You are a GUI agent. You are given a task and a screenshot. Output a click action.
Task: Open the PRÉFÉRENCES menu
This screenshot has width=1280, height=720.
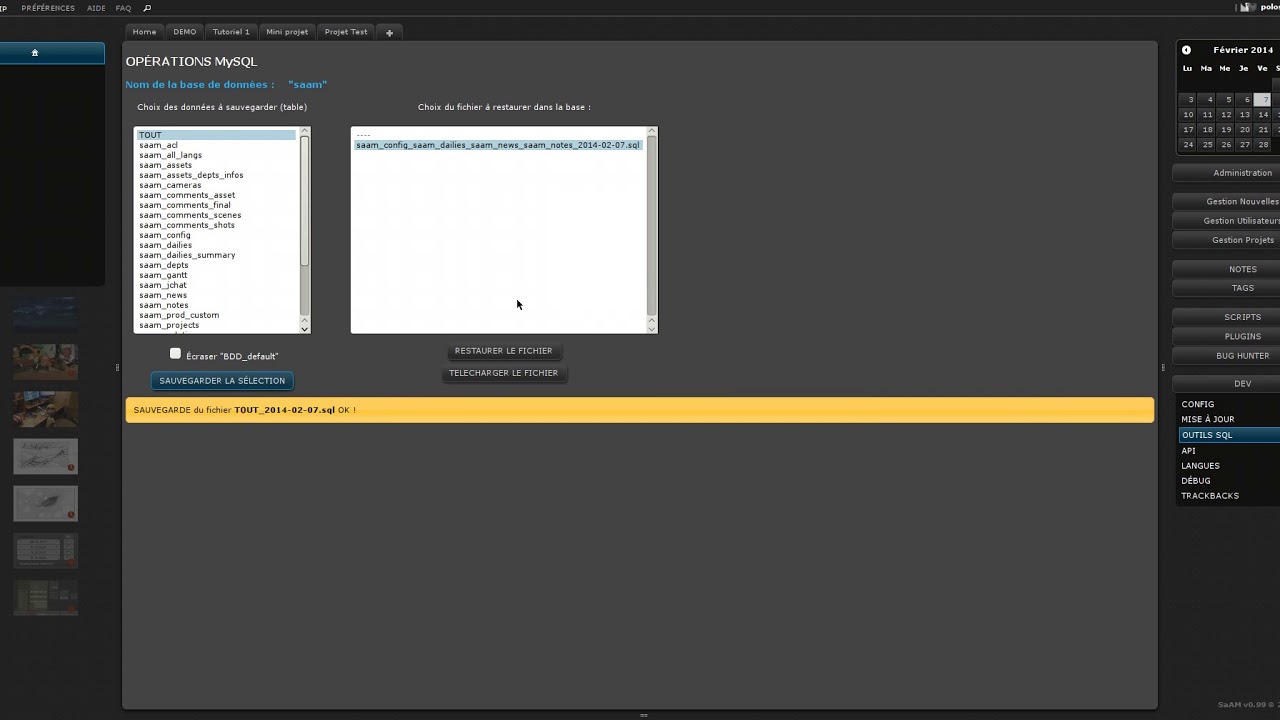48,8
